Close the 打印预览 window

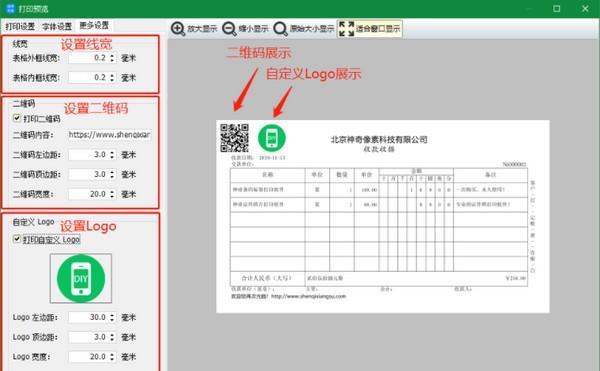click(585, 8)
